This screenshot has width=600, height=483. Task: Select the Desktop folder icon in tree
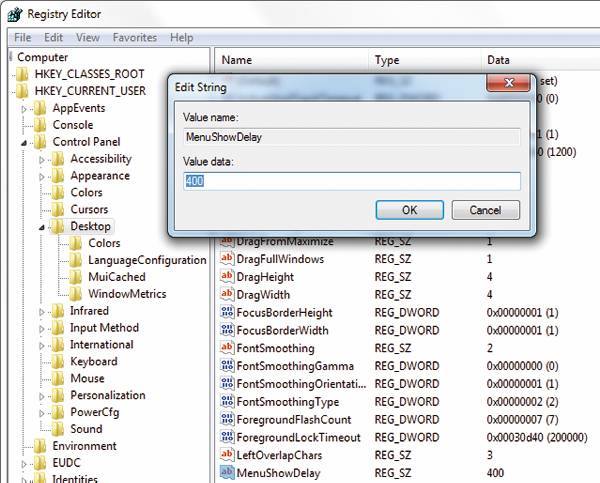[58, 227]
